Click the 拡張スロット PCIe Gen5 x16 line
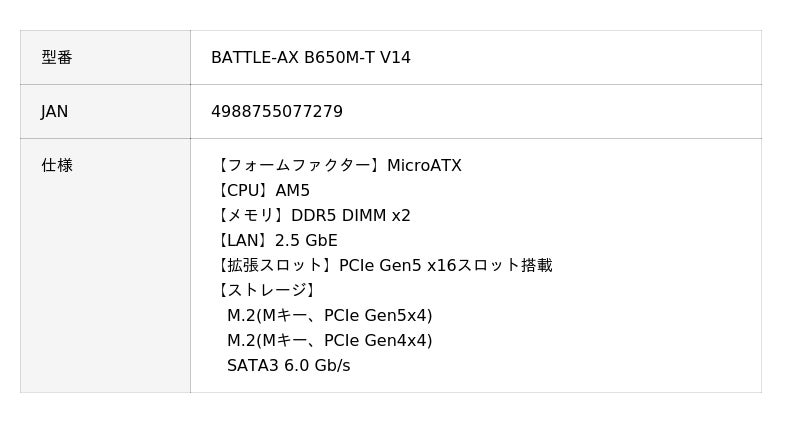Image resolution: width=800 pixels, height=423 pixels. (x=384, y=265)
